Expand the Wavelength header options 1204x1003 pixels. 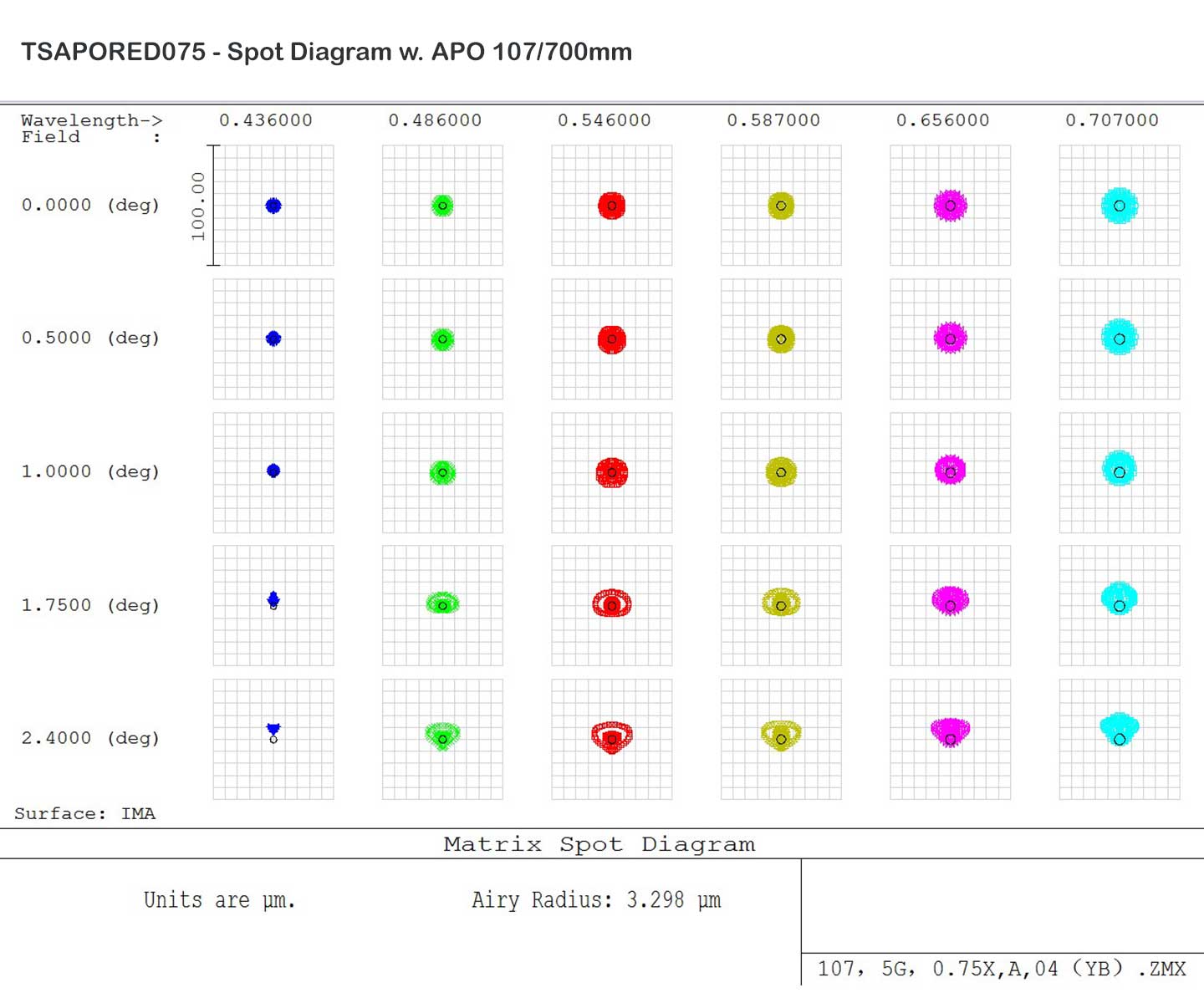92,120
